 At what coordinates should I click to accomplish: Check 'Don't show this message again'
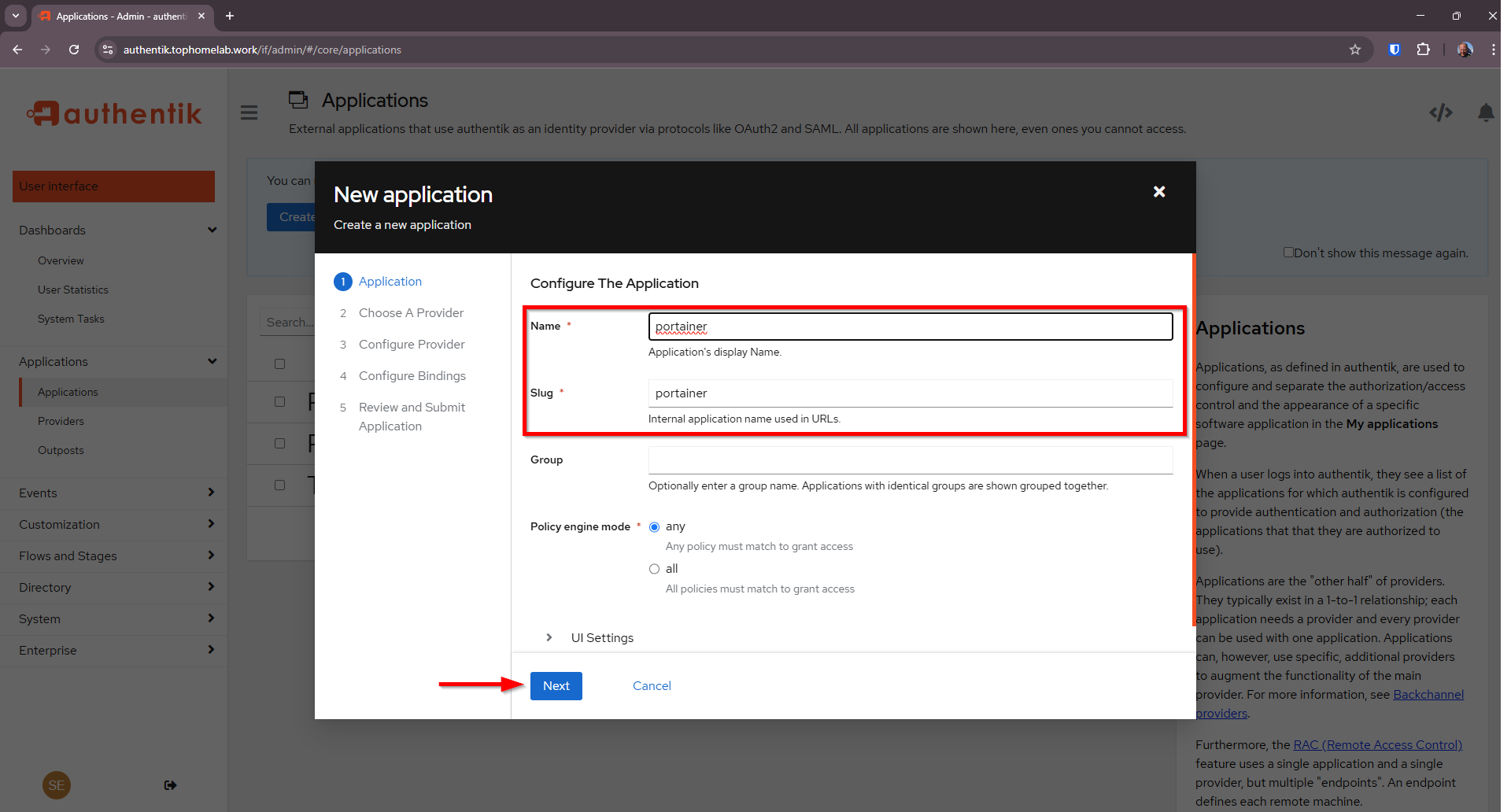[x=1288, y=253]
